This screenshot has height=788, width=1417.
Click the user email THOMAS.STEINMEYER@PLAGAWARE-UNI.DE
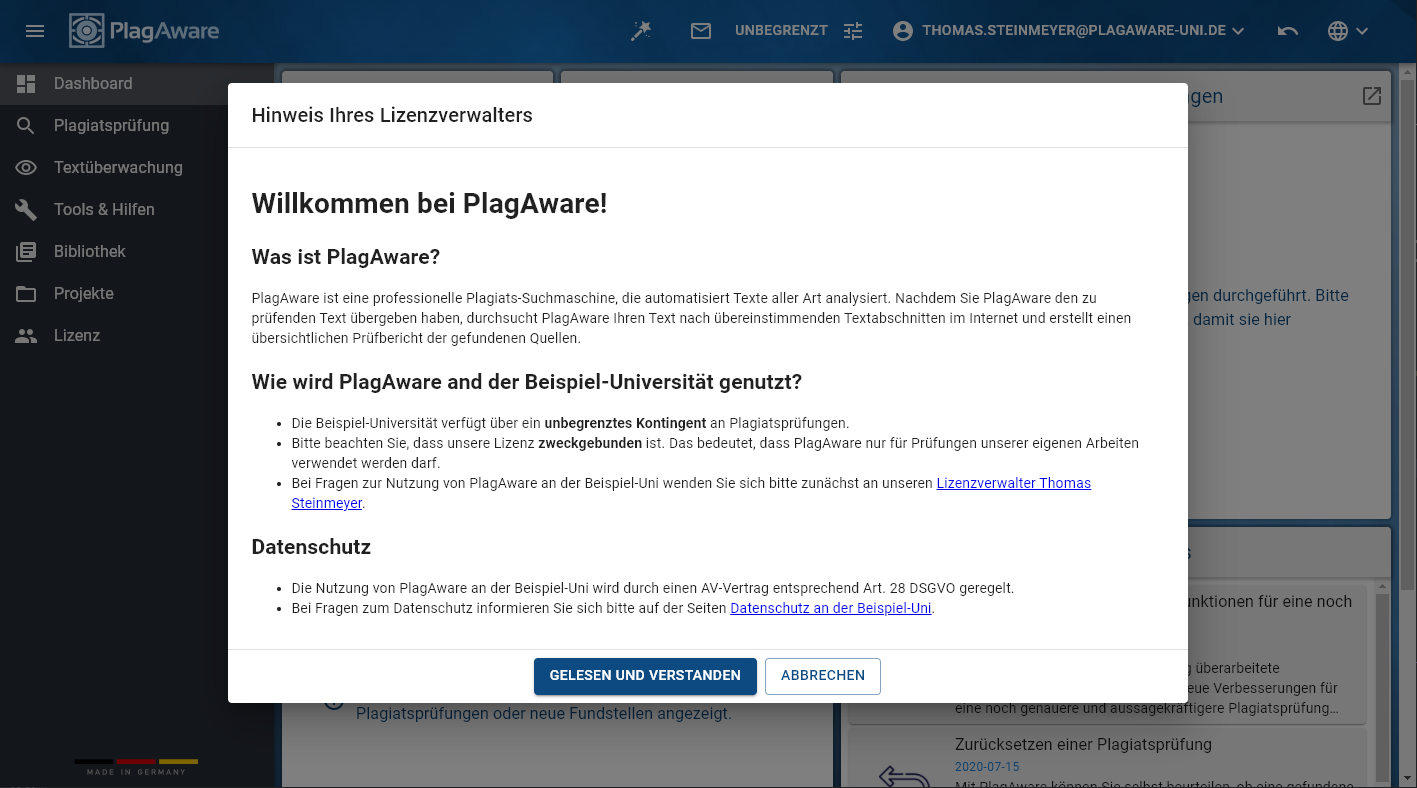click(1074, 31)
